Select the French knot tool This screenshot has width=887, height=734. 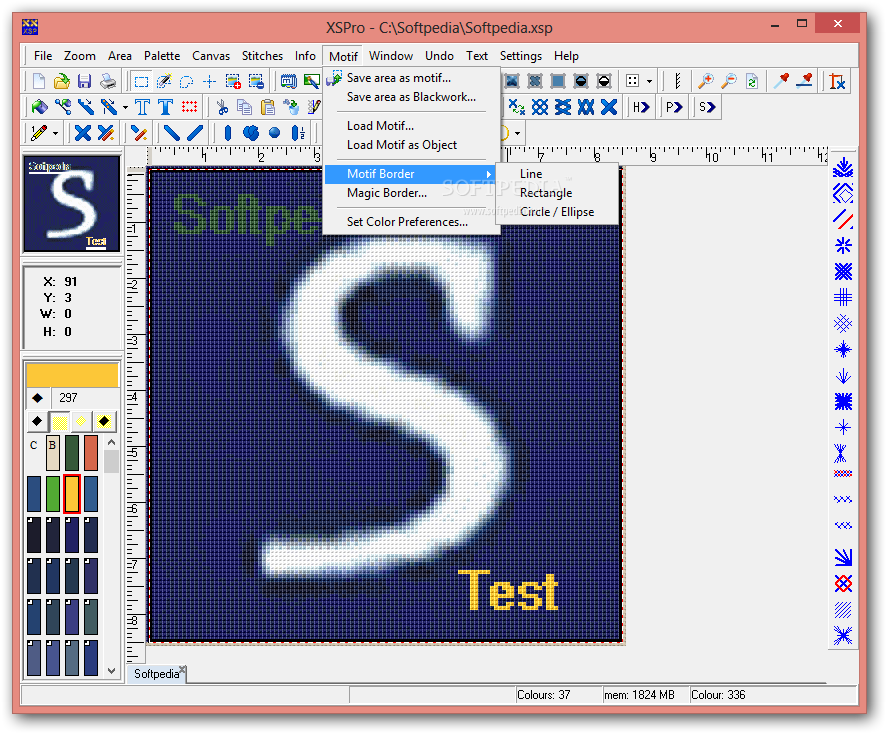click(x=251, y=133)
